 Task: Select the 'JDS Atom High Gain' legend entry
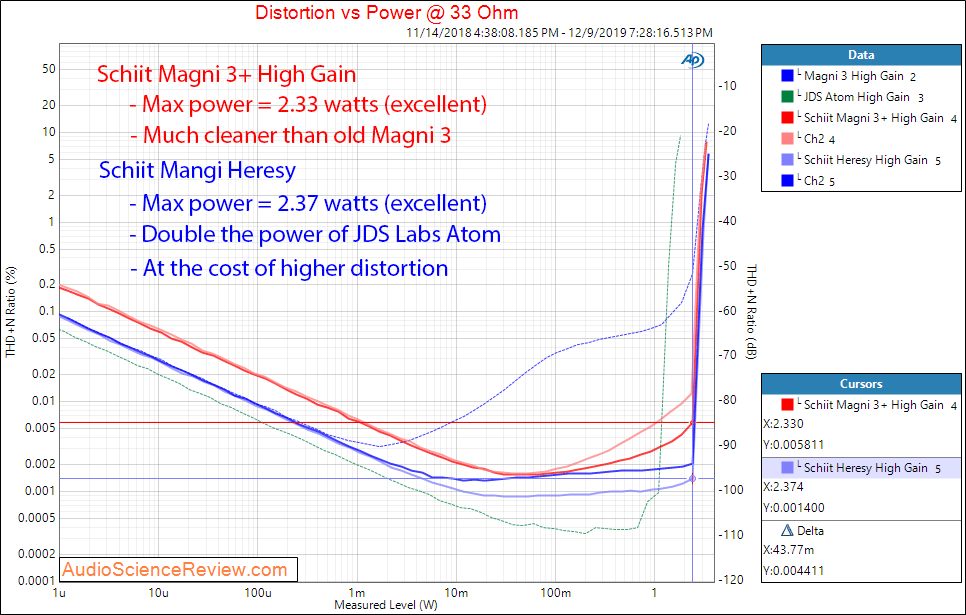[x=864, y=97]
